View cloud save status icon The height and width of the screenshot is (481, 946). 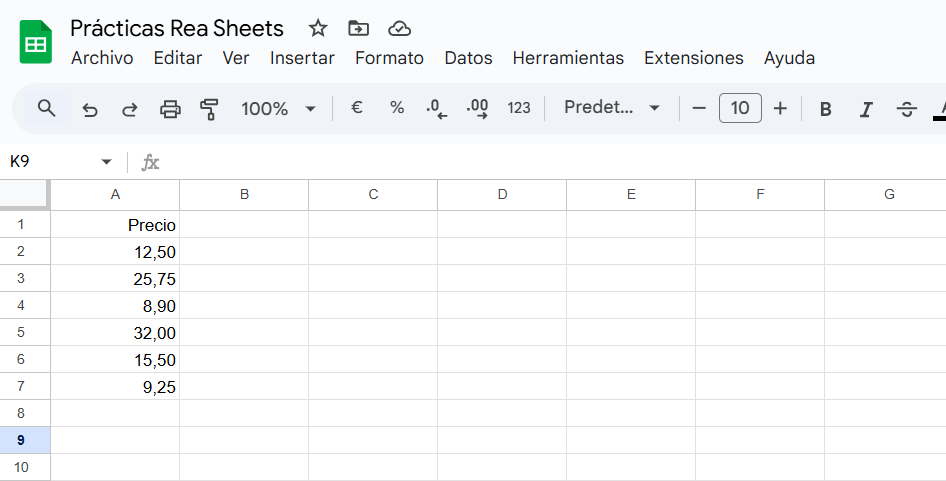coord(399,28)
